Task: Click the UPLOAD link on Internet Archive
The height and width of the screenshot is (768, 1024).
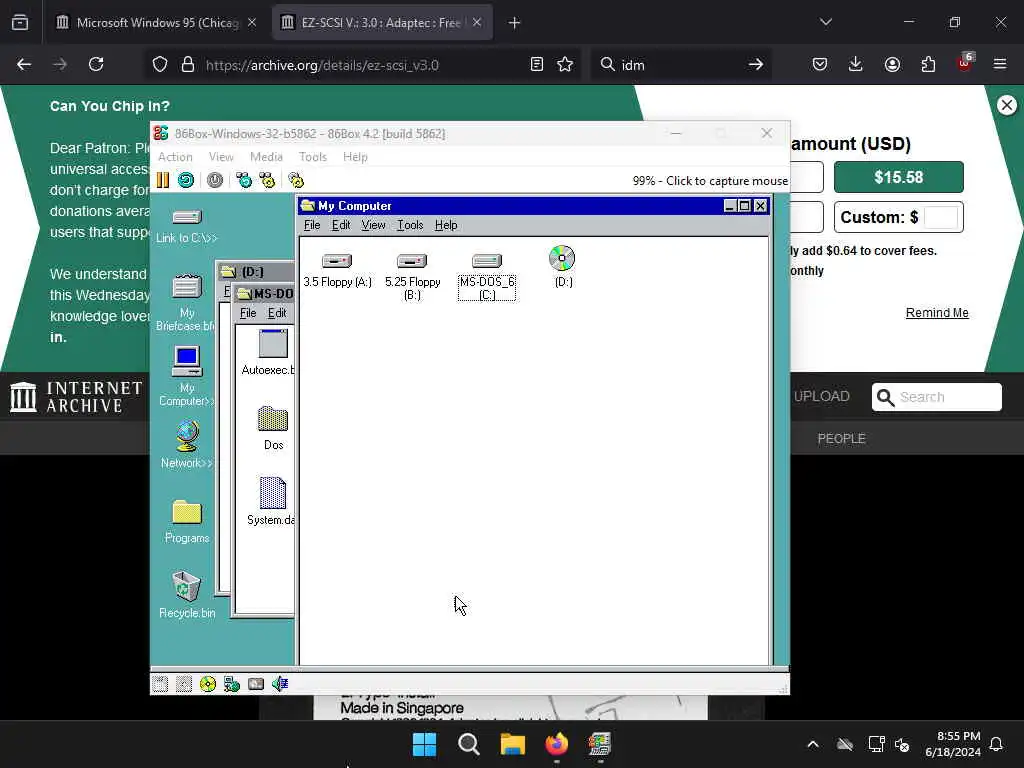Action: click(x=822, y=396)
